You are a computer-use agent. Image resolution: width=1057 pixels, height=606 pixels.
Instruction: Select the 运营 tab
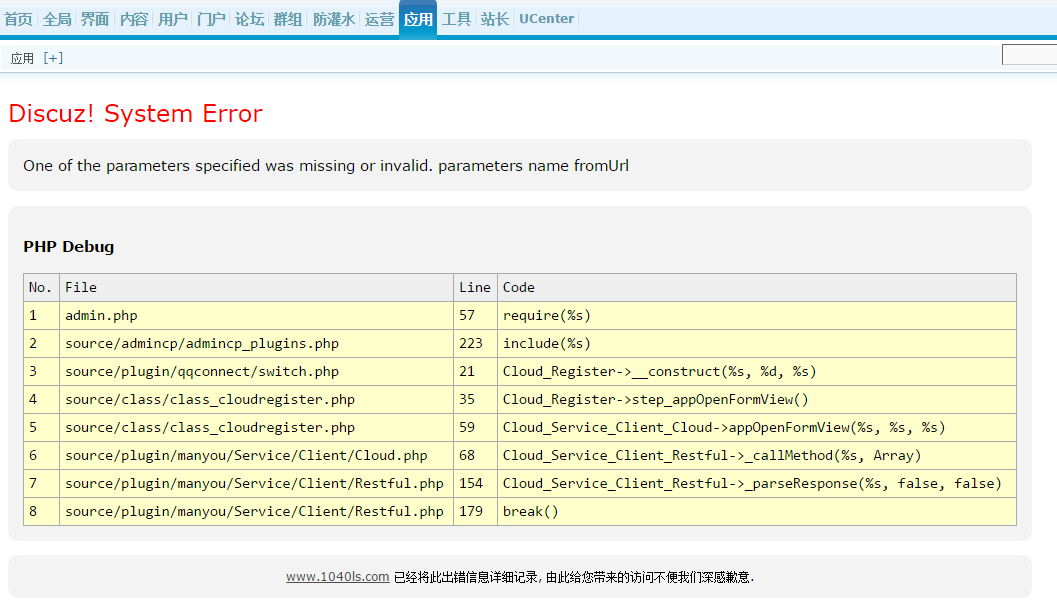coord(380,19)
